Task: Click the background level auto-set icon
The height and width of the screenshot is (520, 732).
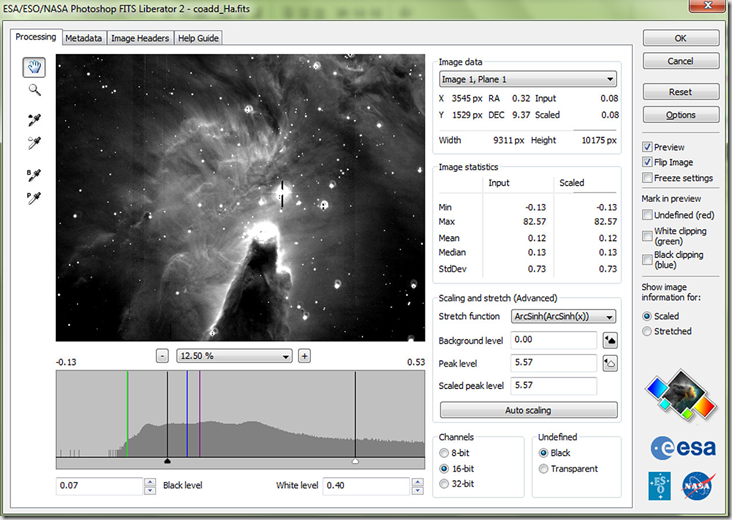Action: point(610,340)
